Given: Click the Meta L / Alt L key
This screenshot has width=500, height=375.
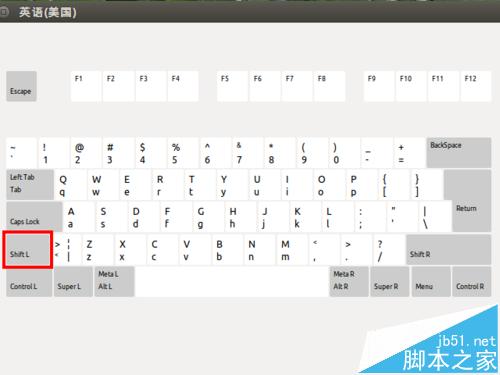Looking at the screenshot, I should coord(114,281).
